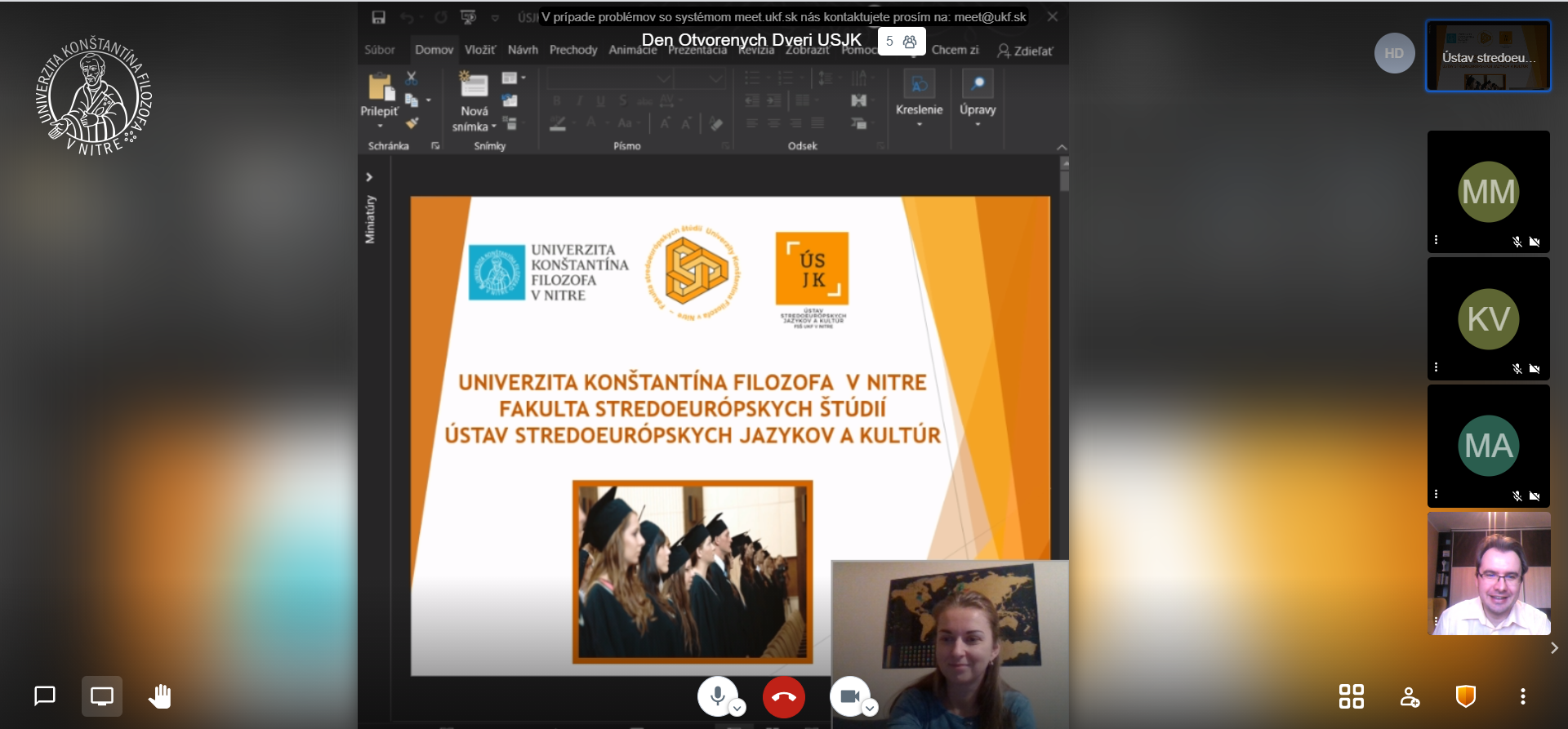Click KV's camera-off indicator
Viewport: 1568px width, 729px height.
(1535, 369)
